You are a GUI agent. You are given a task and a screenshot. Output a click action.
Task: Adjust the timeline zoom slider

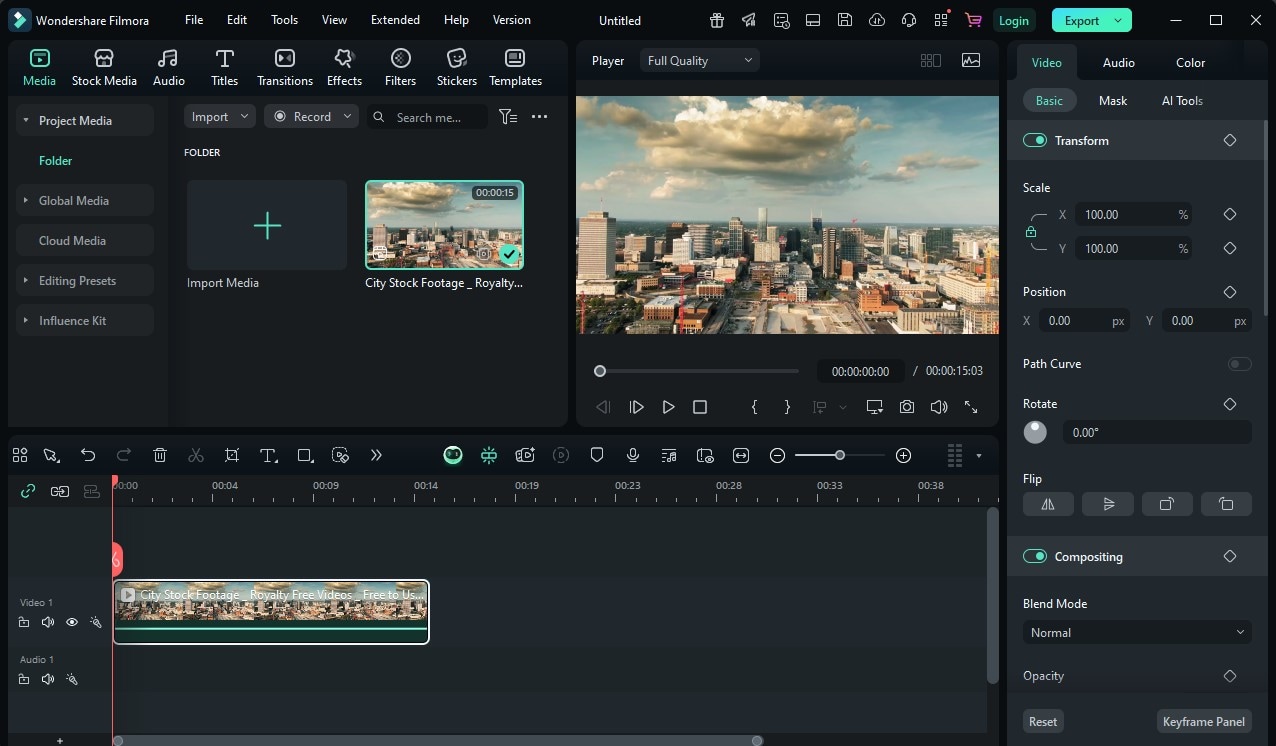point(840,455)
